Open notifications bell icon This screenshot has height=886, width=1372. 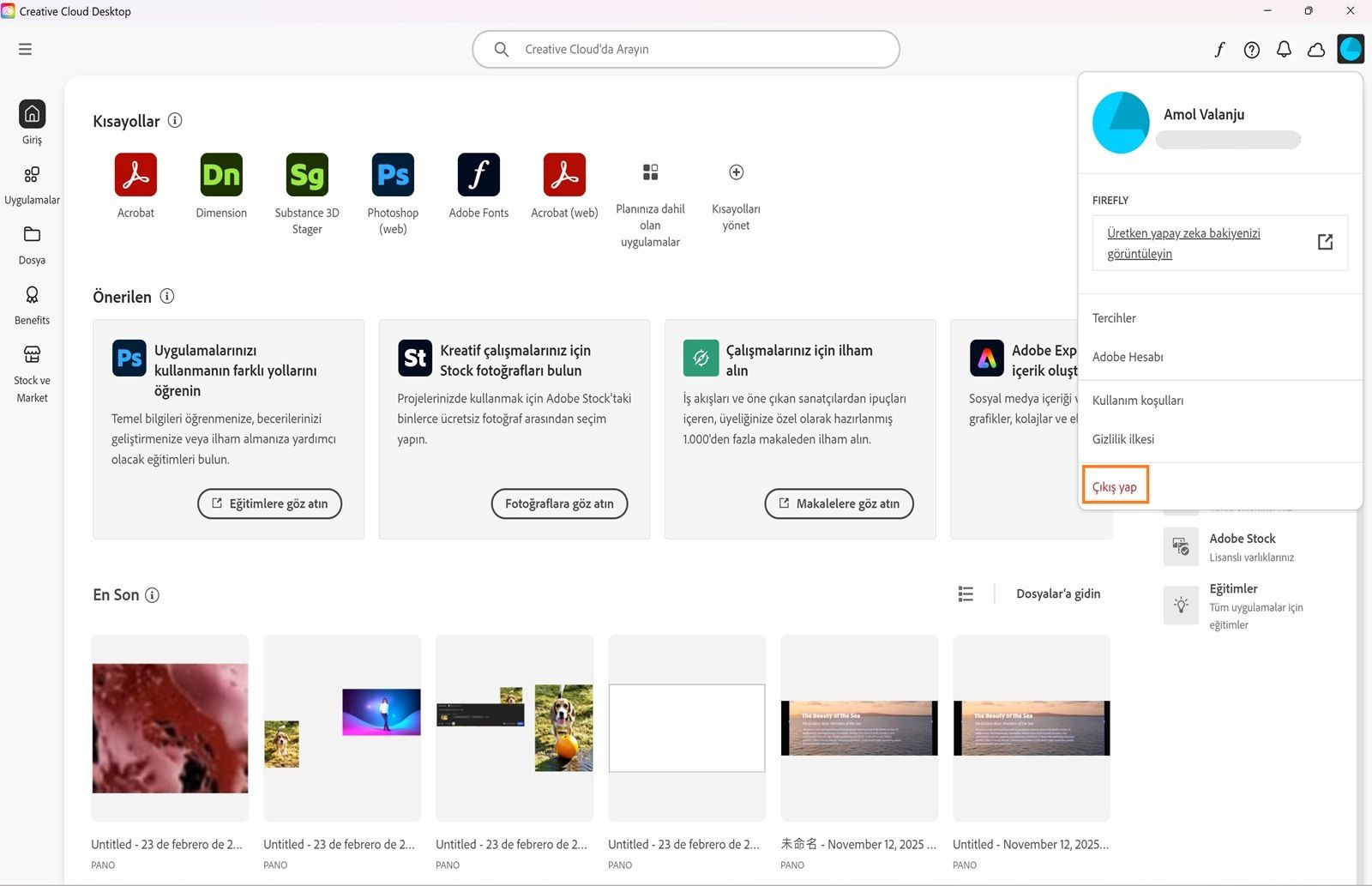[1284, 50]
